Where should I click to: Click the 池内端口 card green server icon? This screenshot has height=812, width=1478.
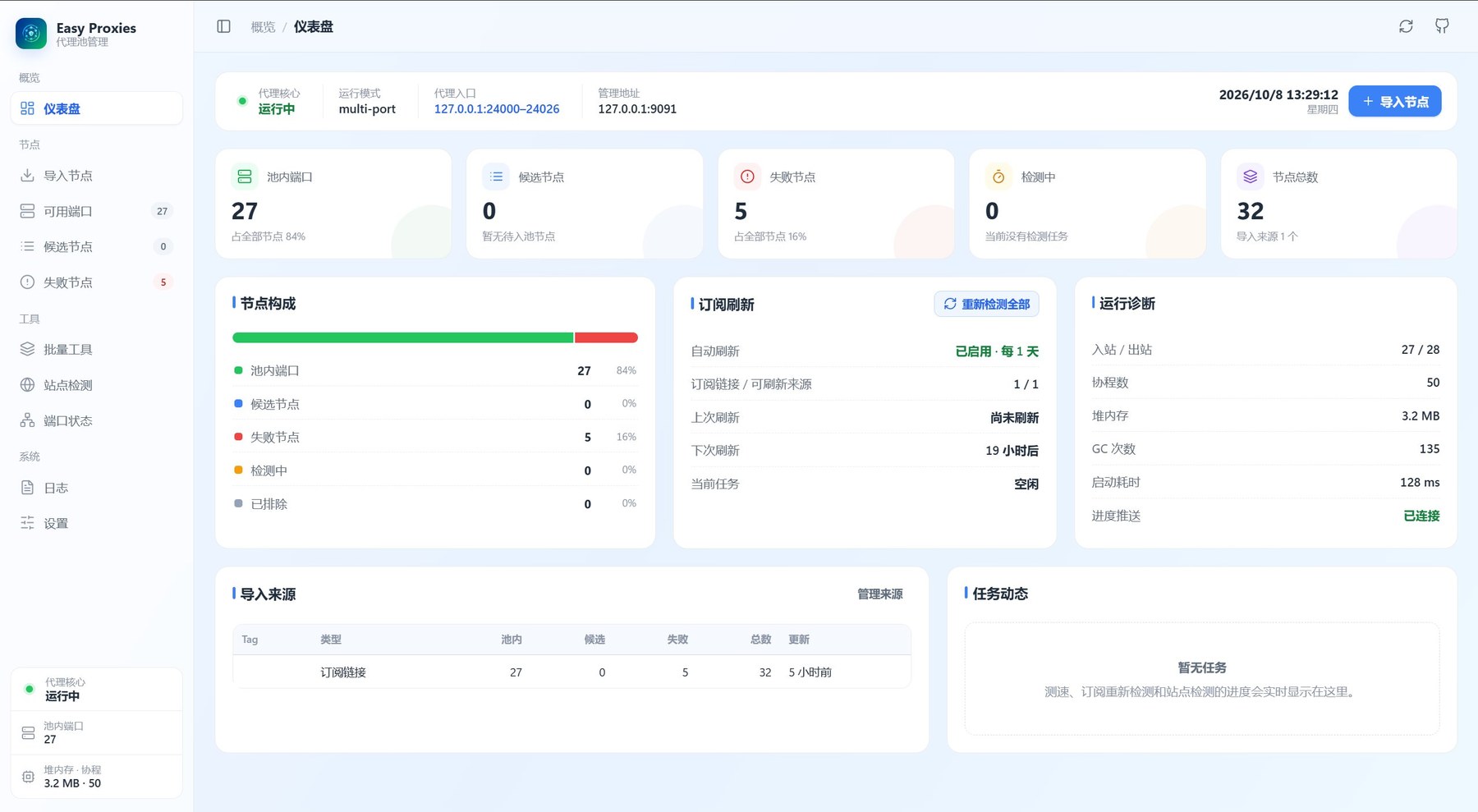(x=245, y=177)
